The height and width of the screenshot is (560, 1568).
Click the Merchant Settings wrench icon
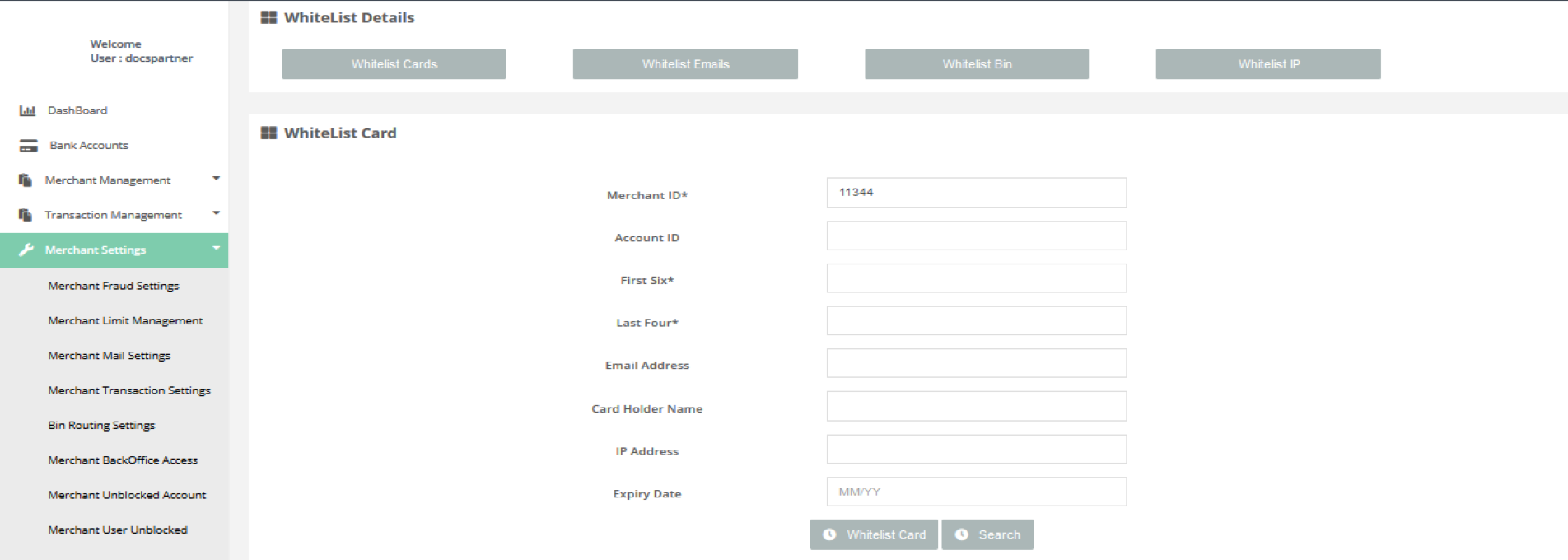tap(26, 250)
